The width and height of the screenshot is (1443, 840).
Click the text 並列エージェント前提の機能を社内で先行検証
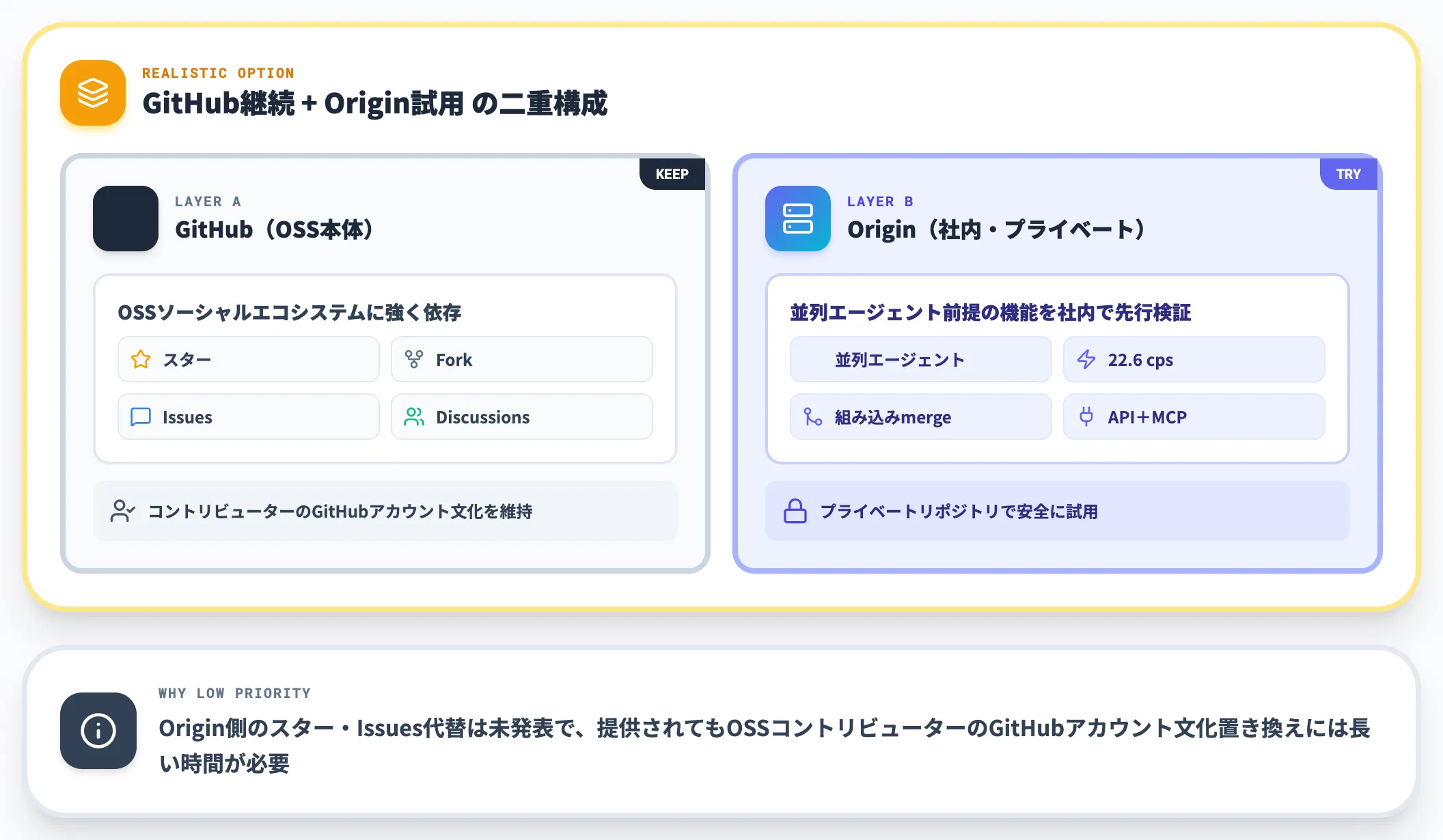991,313
